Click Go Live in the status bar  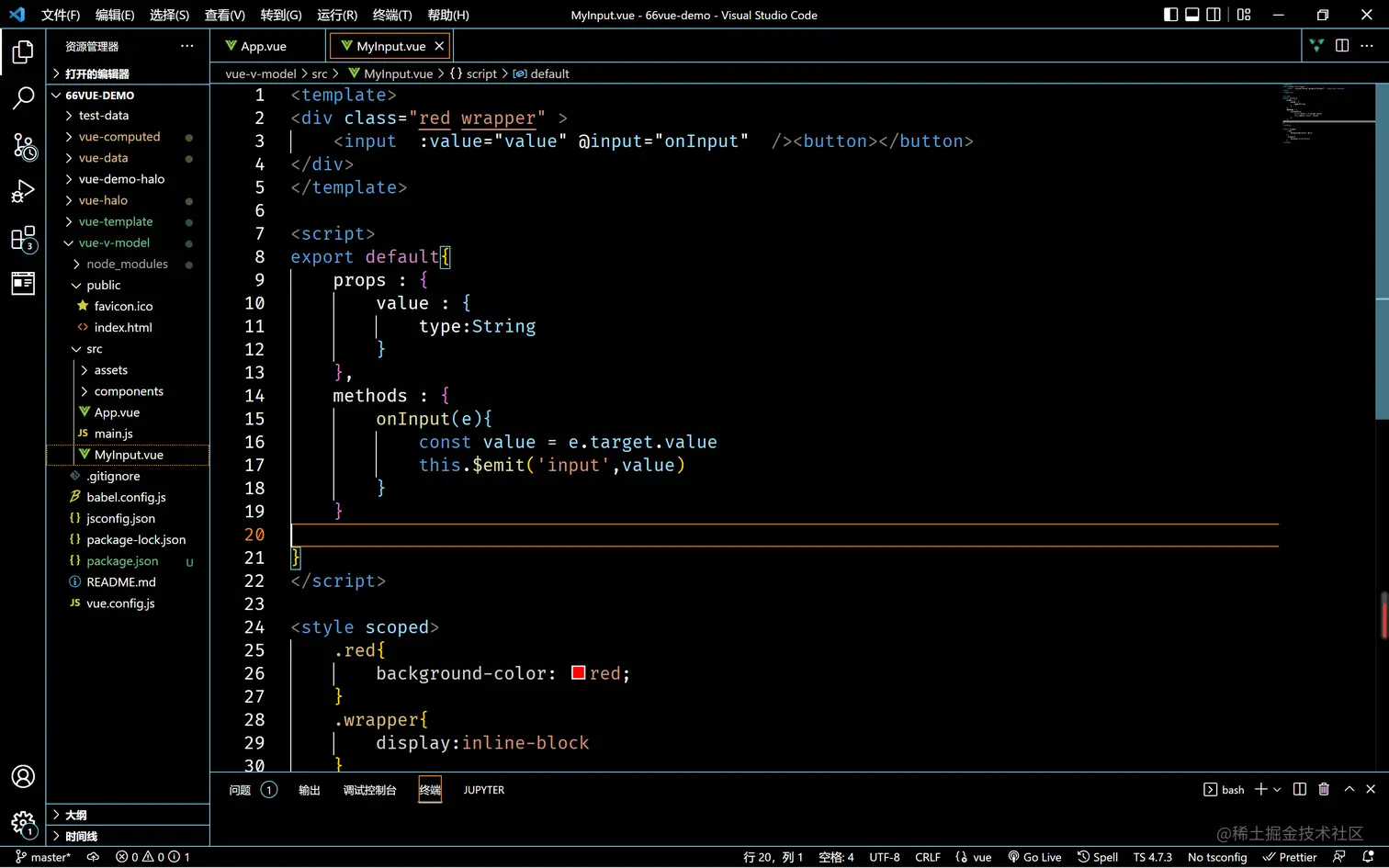1034,857
